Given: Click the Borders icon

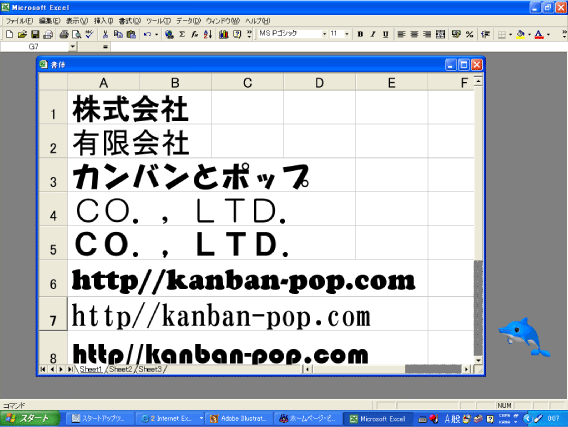Looking at the screenshot, I should [x=502, y=35].
